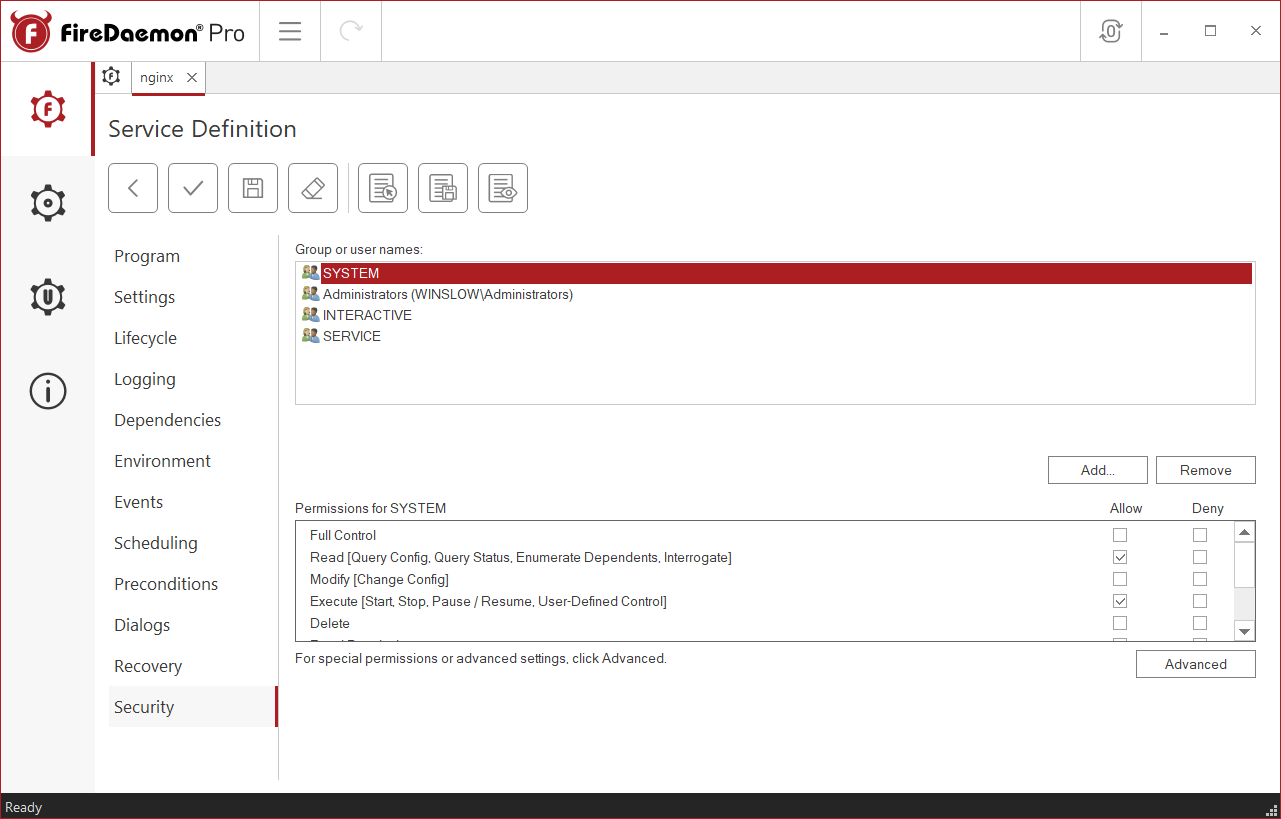This screenshot has width=1281, height=819.
Task: Open FireDaemon services sidebar icon
Action: (47, 108)
